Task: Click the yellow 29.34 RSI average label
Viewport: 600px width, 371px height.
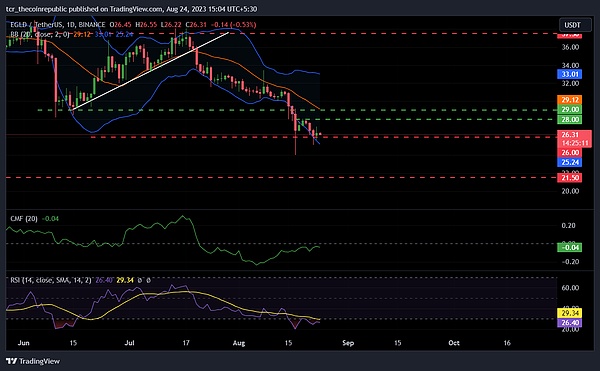Action: pos(570,313)
